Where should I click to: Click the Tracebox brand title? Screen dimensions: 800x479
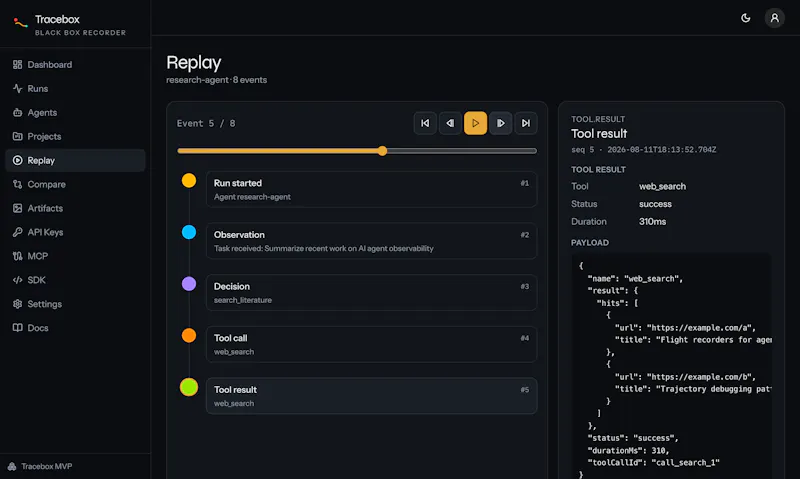(x=57, y=19)
